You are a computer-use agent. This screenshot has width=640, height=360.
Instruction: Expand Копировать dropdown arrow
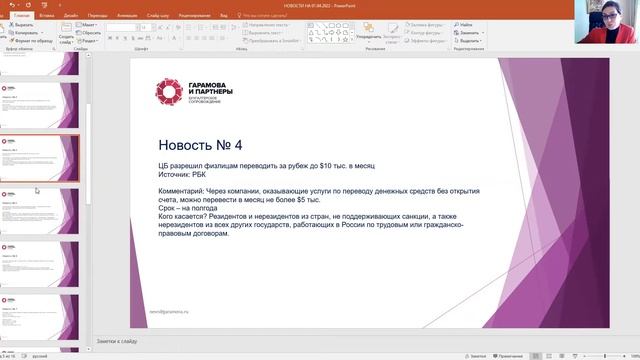(42, 33)
